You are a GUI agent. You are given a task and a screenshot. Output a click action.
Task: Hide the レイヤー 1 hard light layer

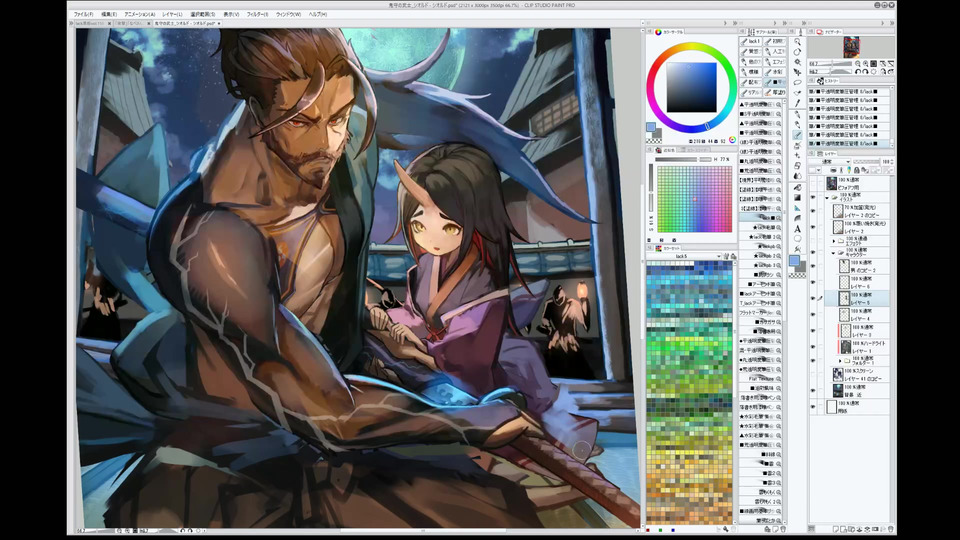coord(813,347)
